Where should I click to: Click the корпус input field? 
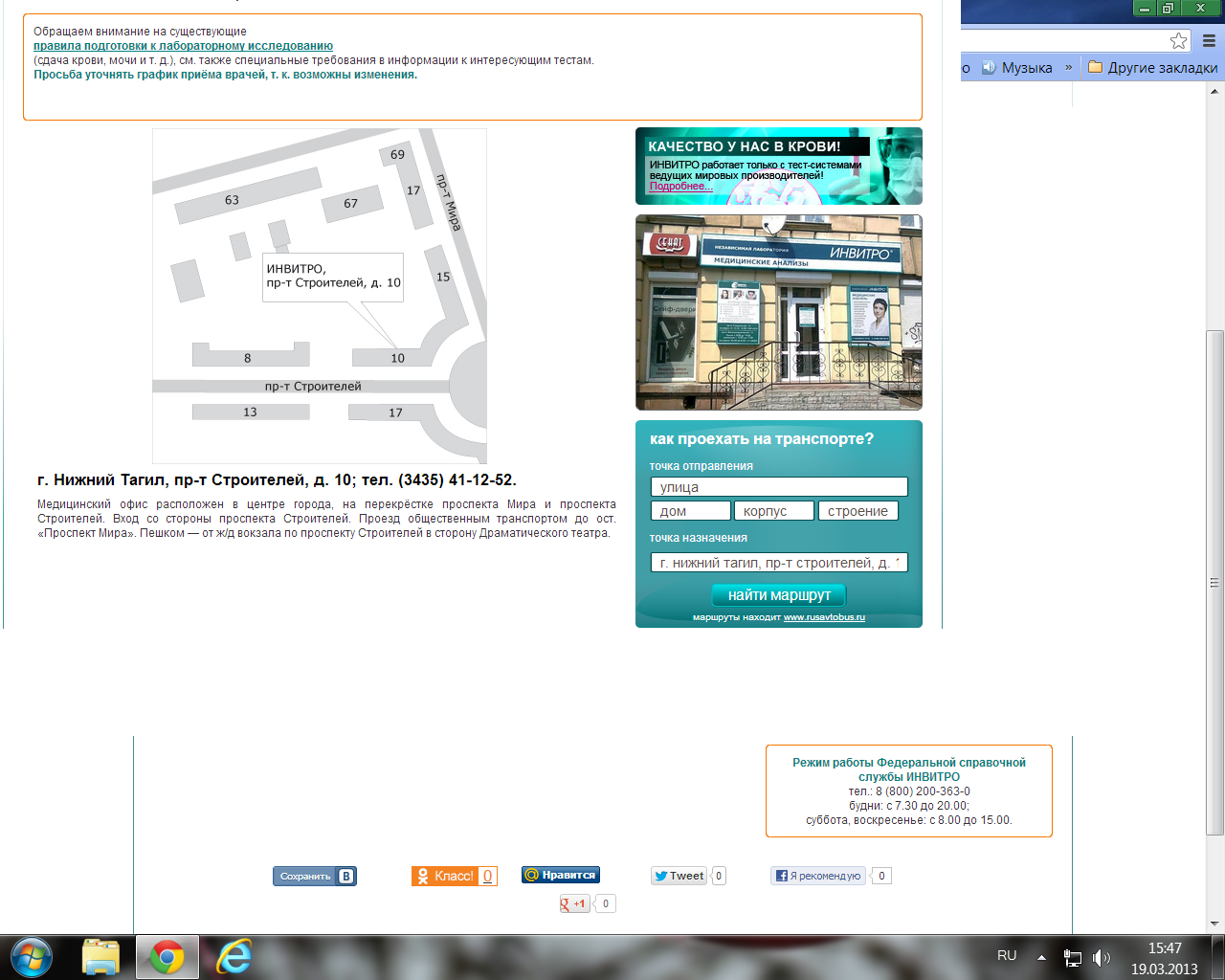(x=773, y=511)
